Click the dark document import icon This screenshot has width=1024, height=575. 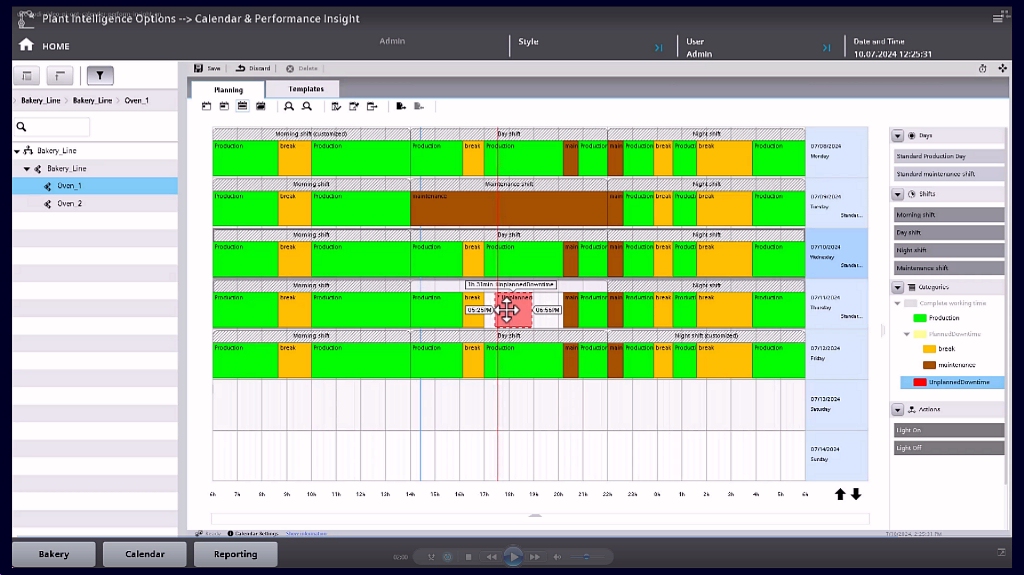(x=401, y=106)
